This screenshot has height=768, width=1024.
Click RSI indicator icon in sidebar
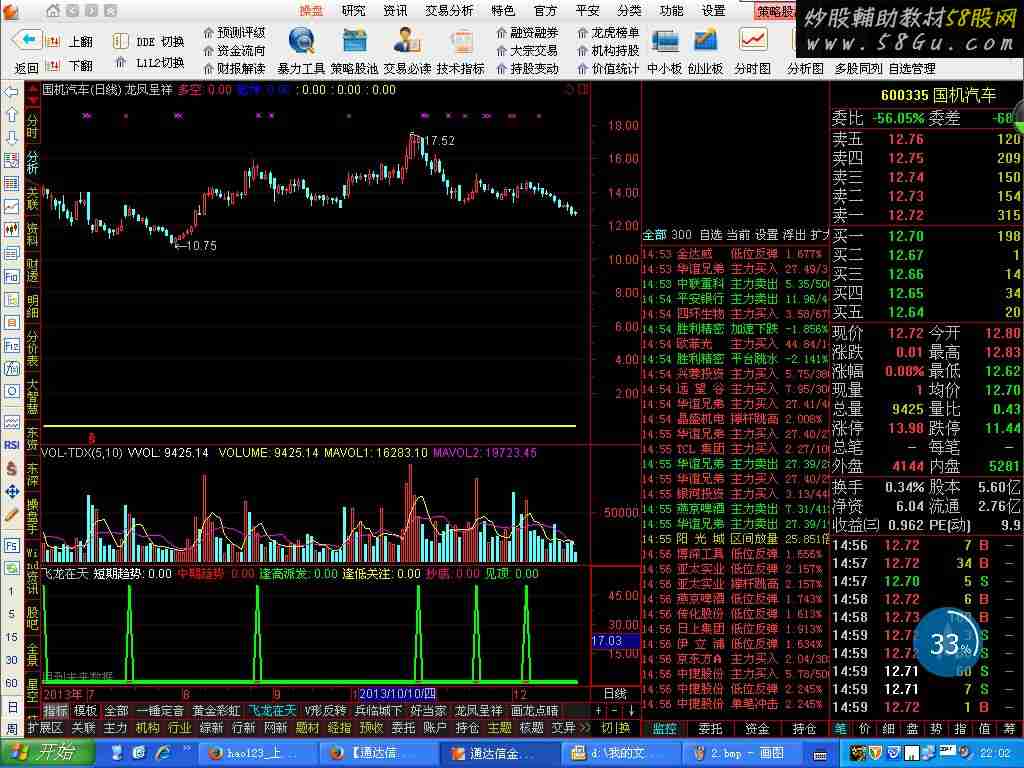coord(11,445)
